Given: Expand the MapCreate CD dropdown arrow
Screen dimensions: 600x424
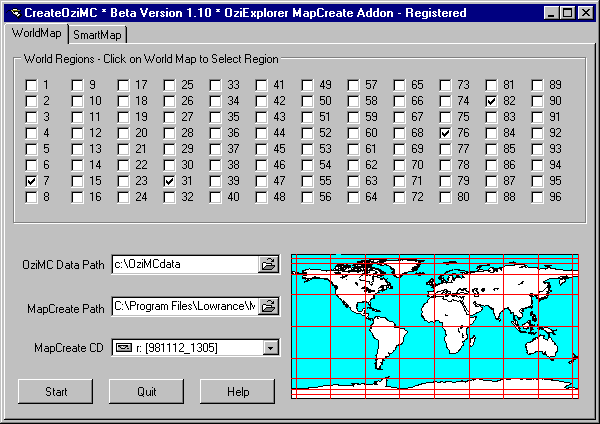Looking at the screenshot, I should pos(269,347).
